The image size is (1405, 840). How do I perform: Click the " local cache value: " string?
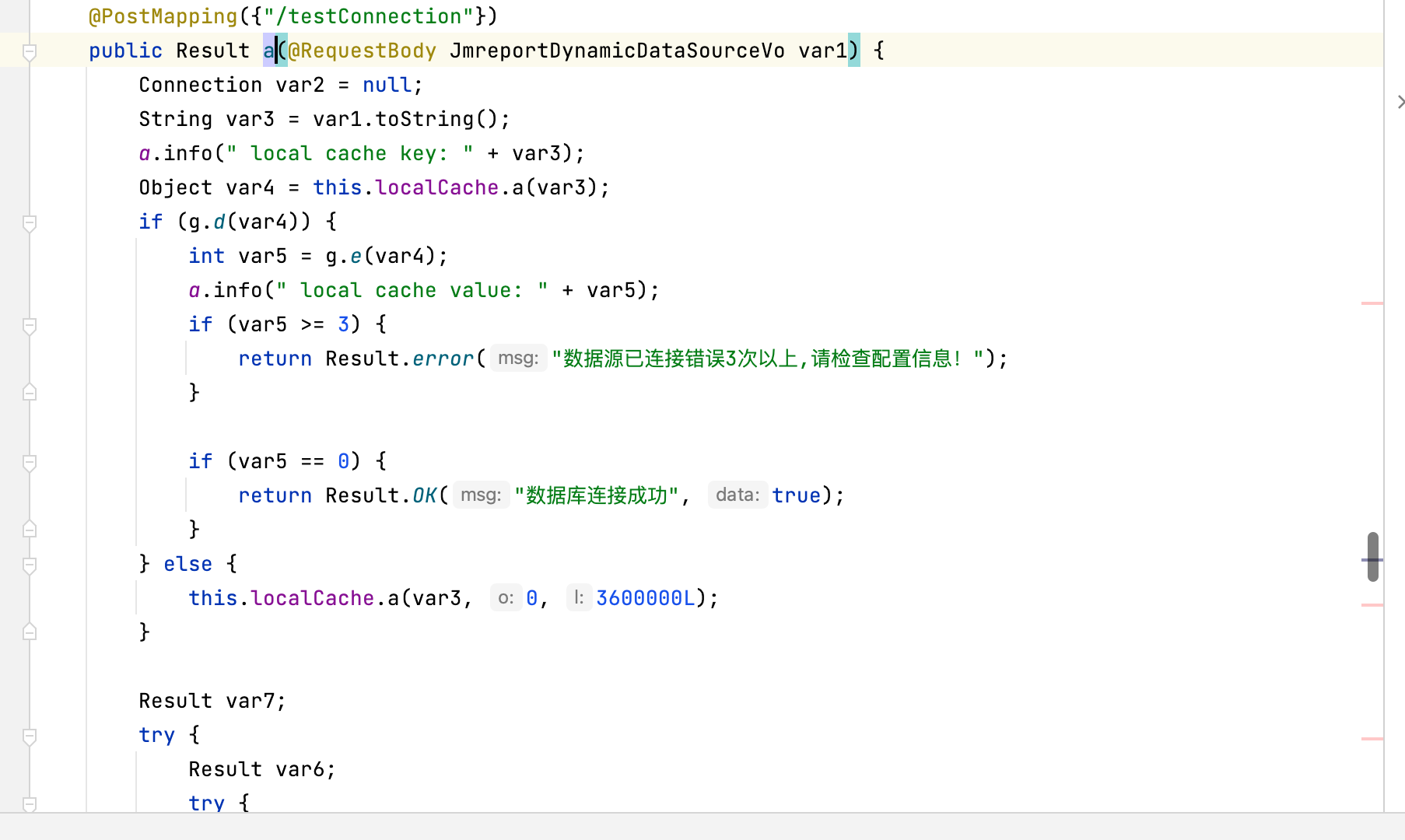coord(412,290)
